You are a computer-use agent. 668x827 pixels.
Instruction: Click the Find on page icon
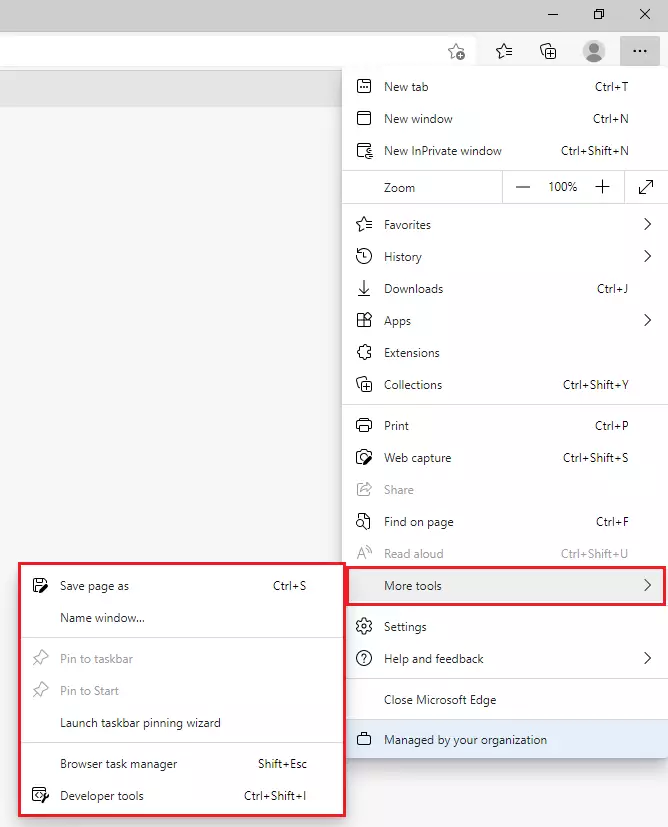tap(363, 522)
